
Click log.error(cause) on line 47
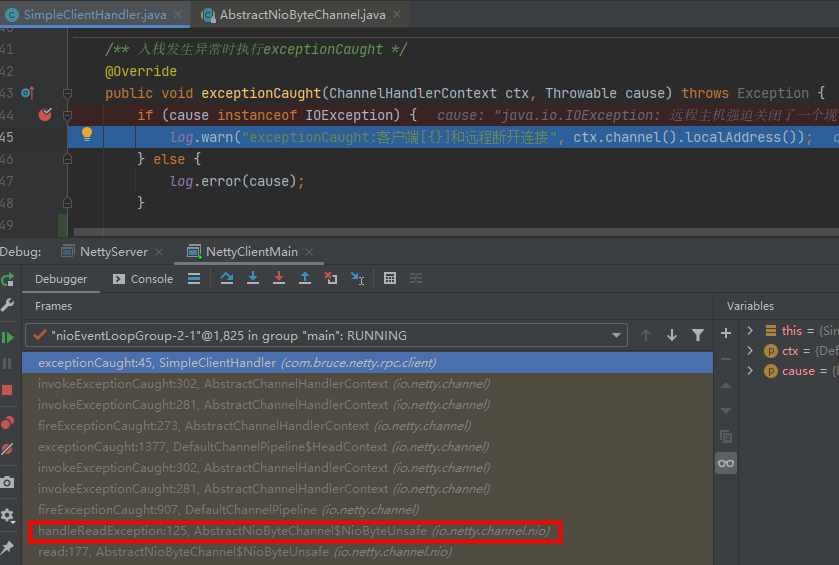coord(237,181)
